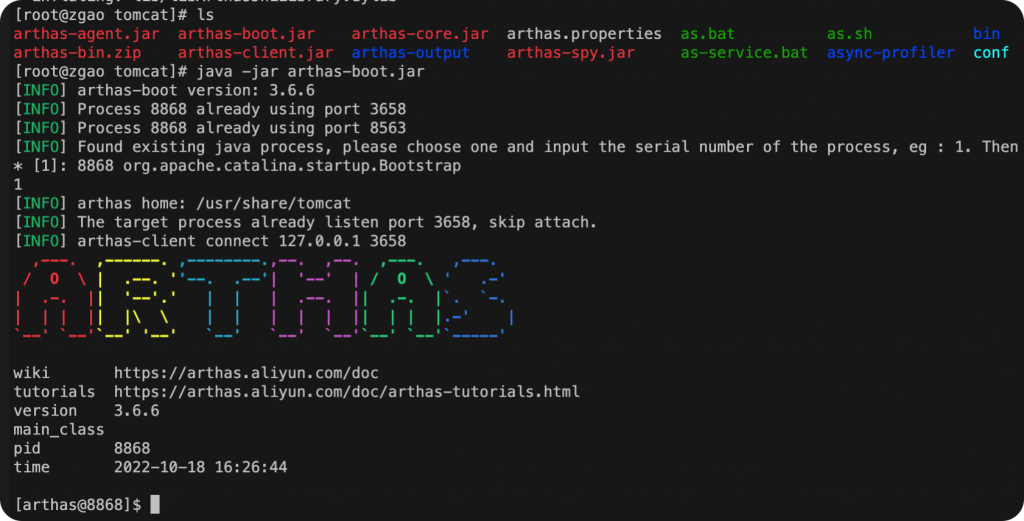Select the arthas-bin.zip file name
The width and height of the screenshot is (1024, 521).
coord(77,52)
